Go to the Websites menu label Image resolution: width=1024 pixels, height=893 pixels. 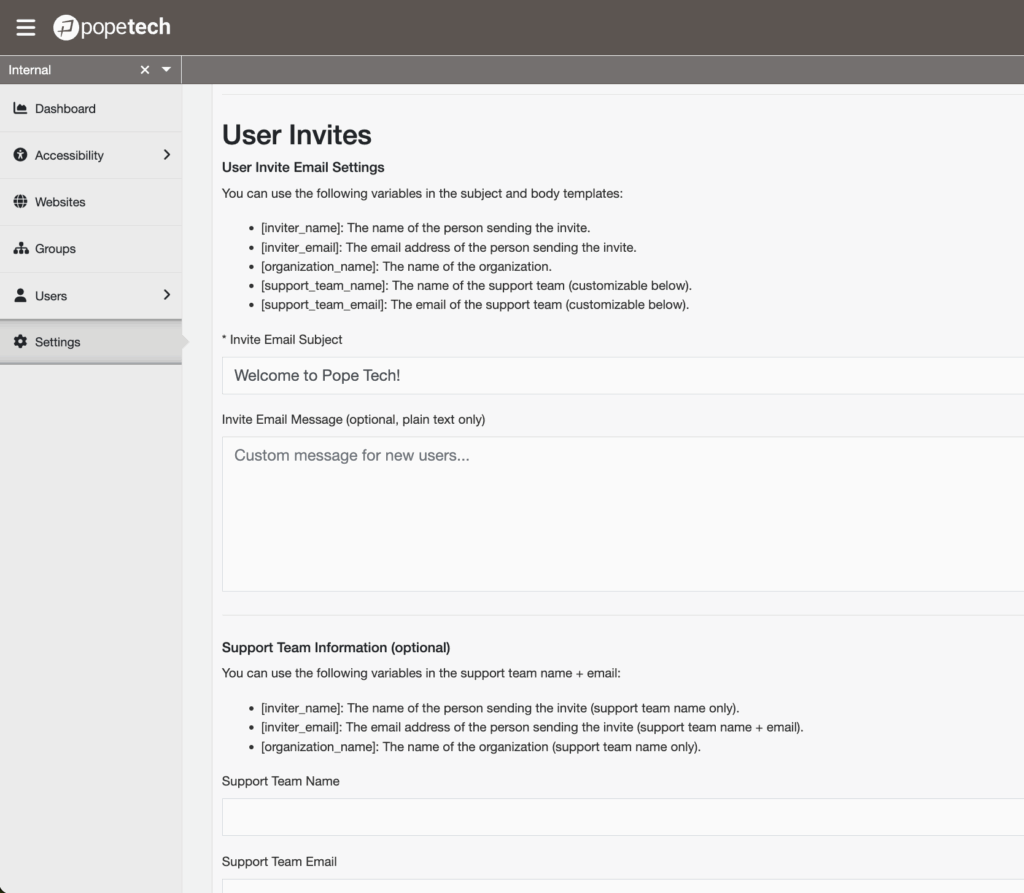pos(60,202)
